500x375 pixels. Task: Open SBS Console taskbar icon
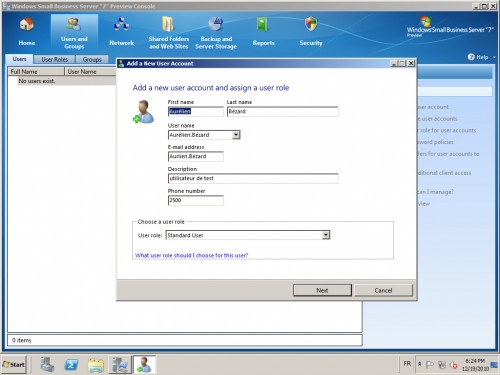pyautogui.click(x=120, y=364)
